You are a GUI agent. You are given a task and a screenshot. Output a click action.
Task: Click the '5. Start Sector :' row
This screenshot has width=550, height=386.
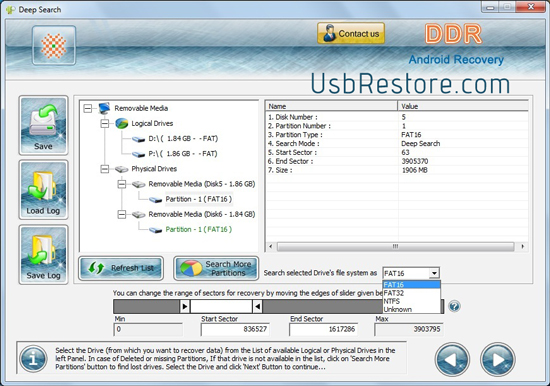coord(397,152)
